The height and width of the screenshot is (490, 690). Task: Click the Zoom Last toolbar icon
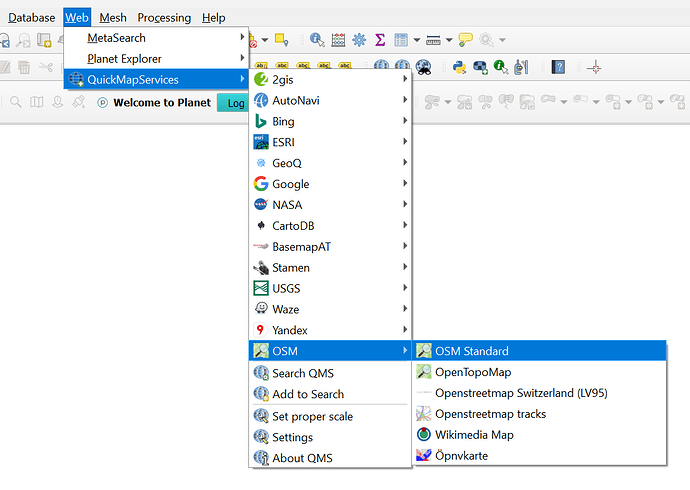(4, 40)
